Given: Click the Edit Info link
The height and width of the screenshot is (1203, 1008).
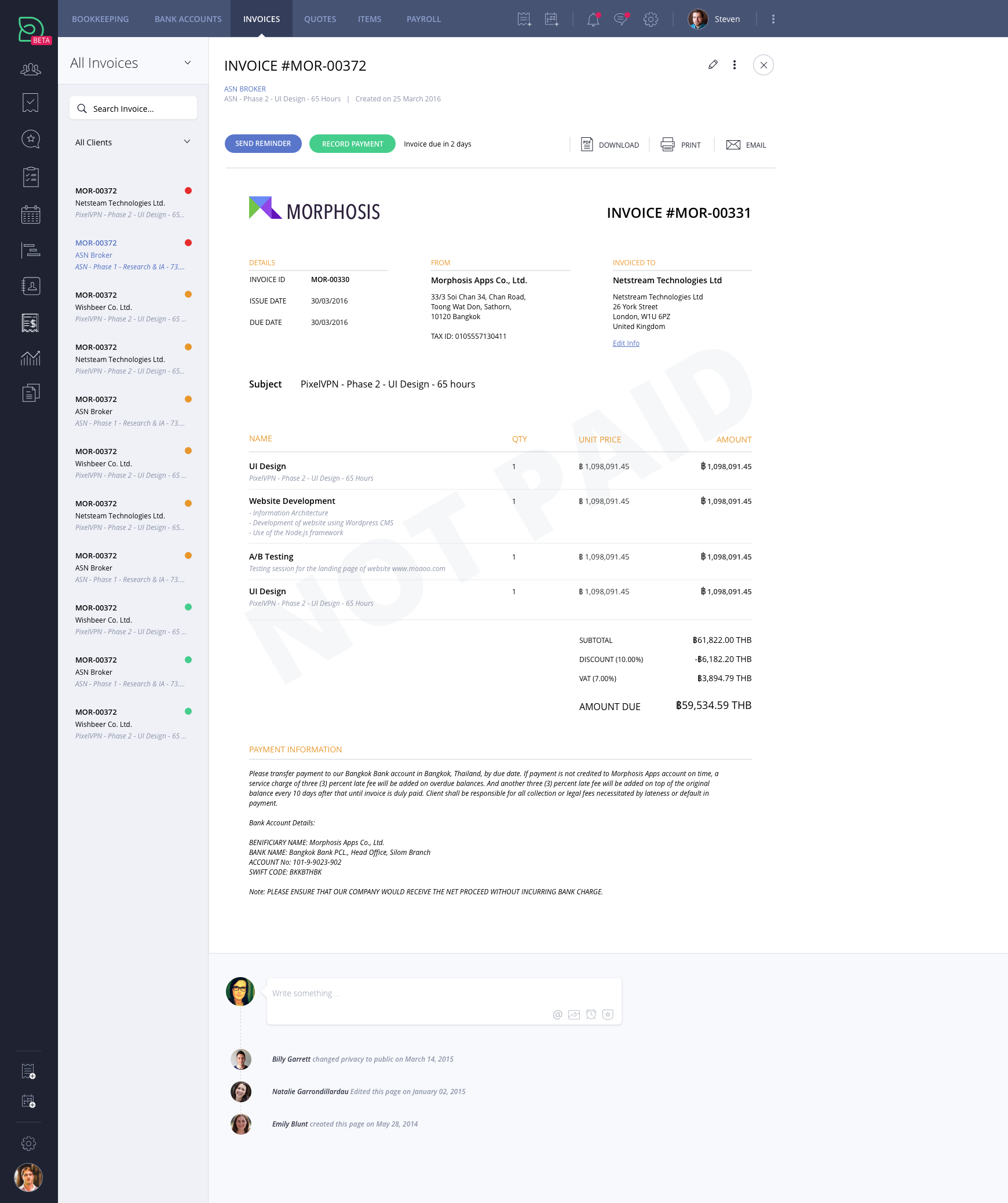Looking at the screenshot, I should pyautogui.click(x=626, y=343).
